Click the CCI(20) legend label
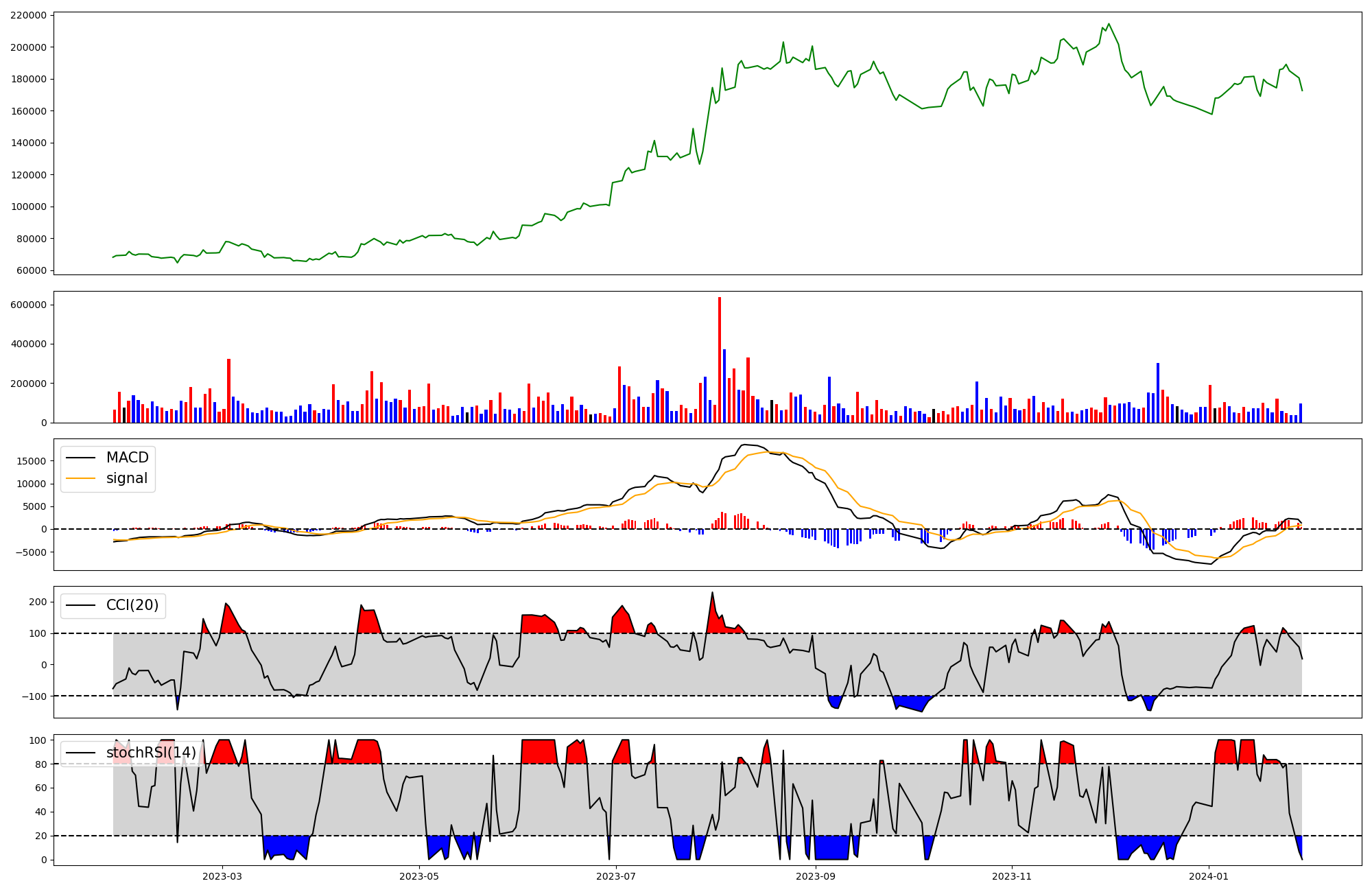 click(x=132, y=605)
